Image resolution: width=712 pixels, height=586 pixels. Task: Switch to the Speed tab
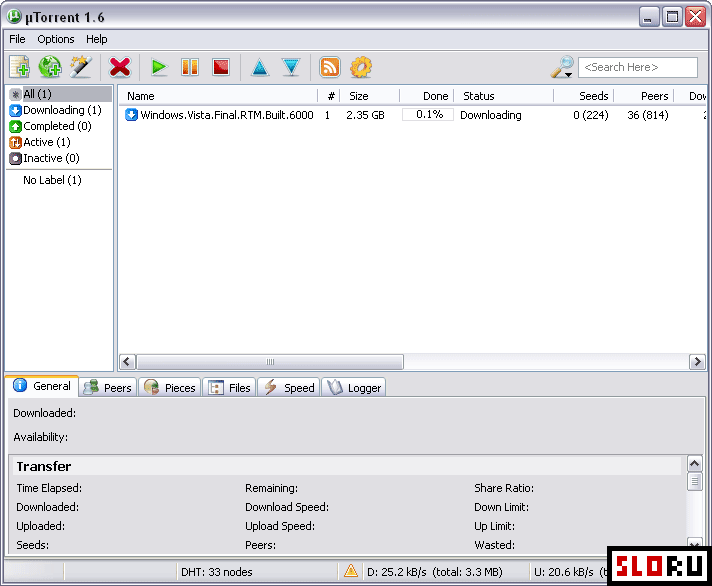click(x=289, y=388)
